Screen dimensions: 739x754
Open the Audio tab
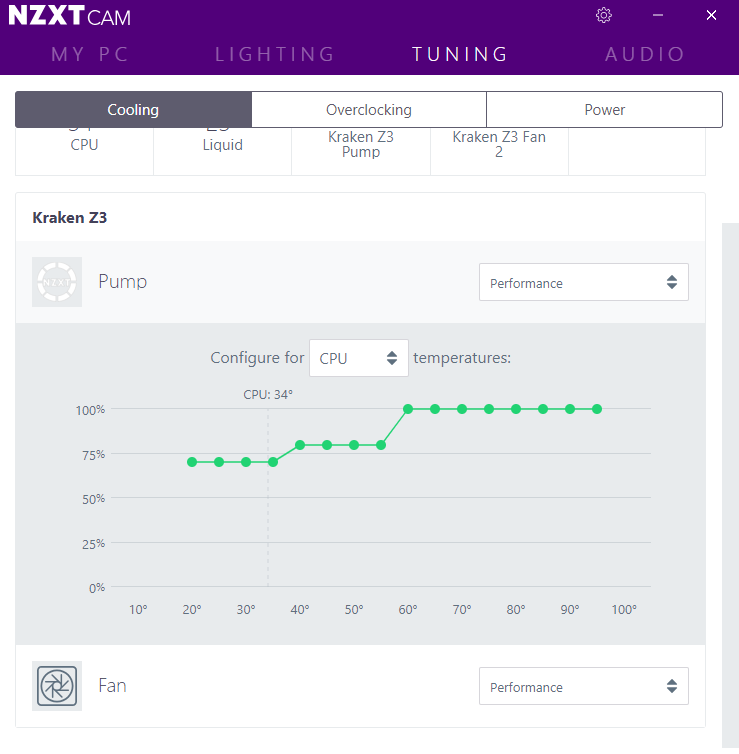coord(645,54)
